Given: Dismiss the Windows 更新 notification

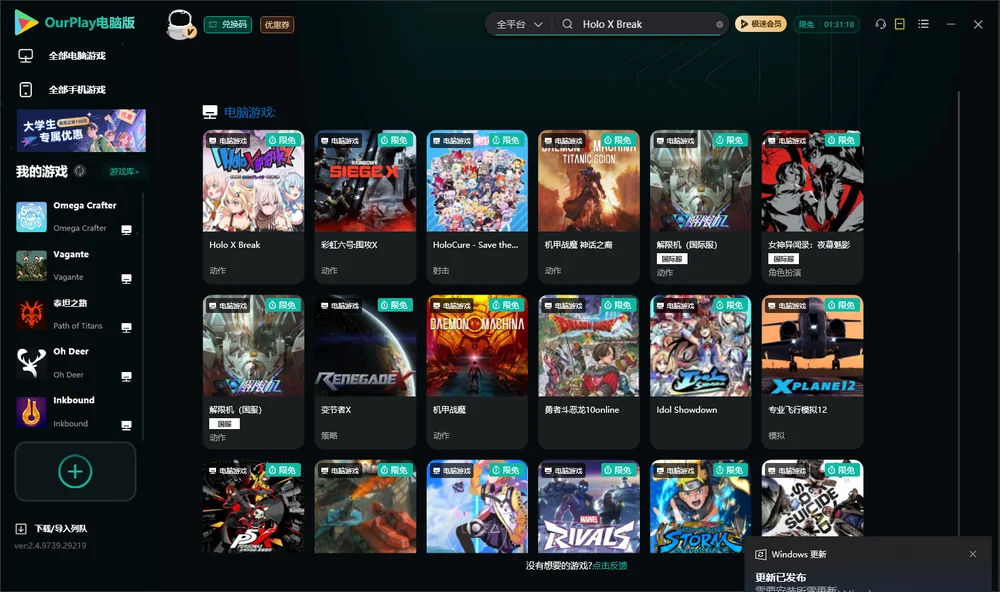Looking at the screenshot, I should (973, 554).
